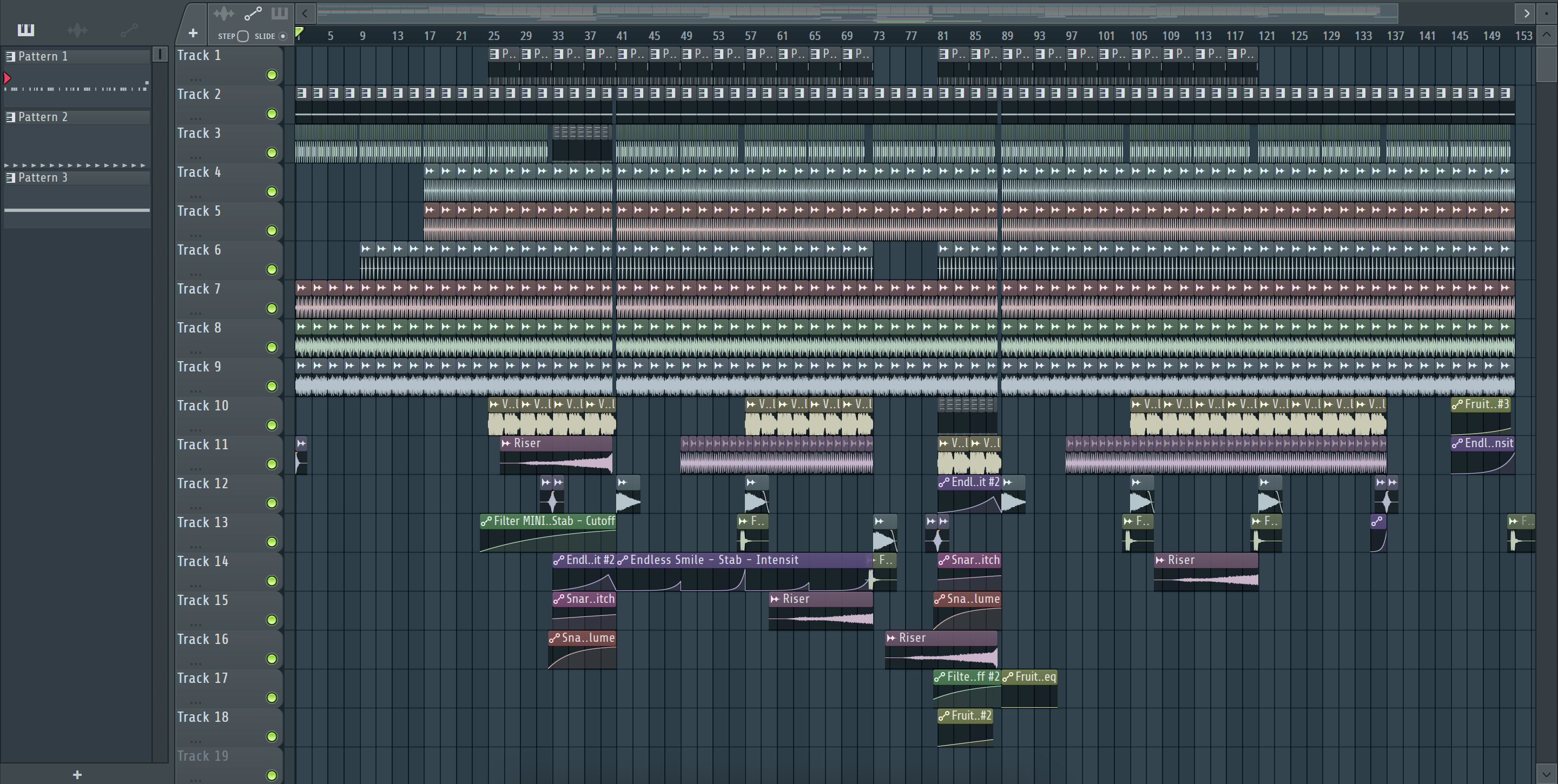
Task: Add a new pattern with picker plus button
Action: click(77, 774)
